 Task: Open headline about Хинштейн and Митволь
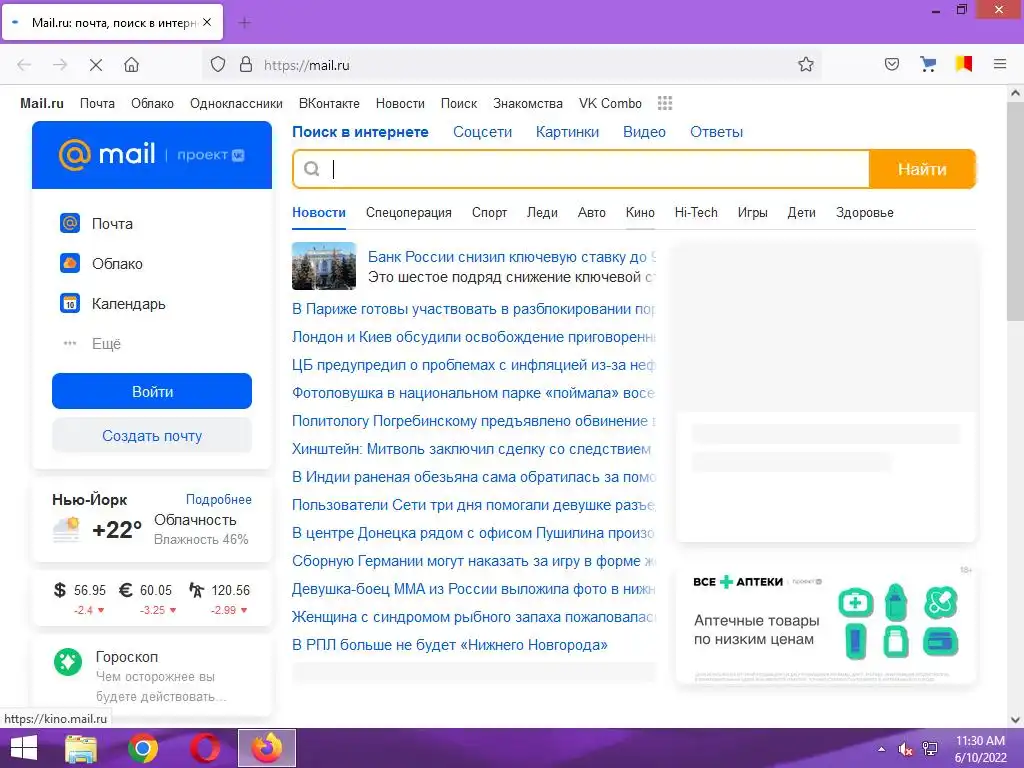point(472,449)
